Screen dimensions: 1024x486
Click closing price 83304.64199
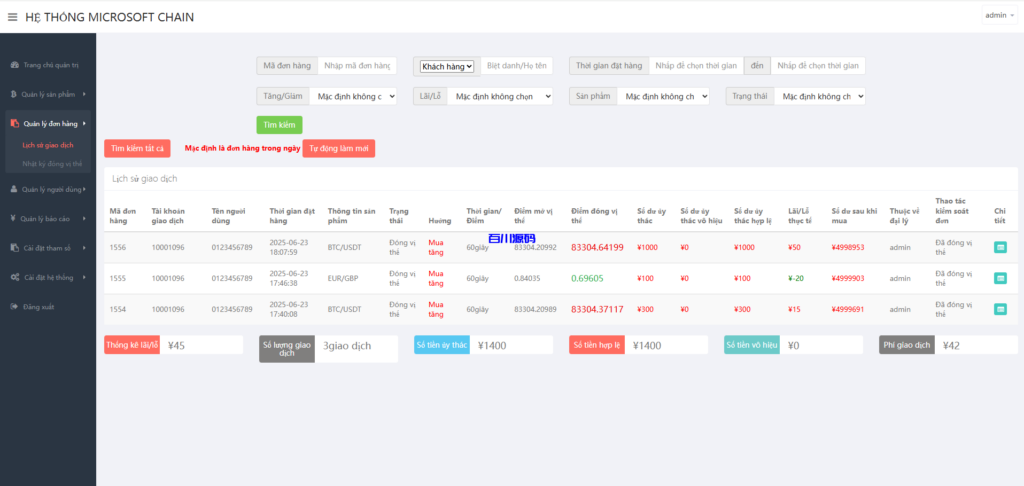[597, 248]
